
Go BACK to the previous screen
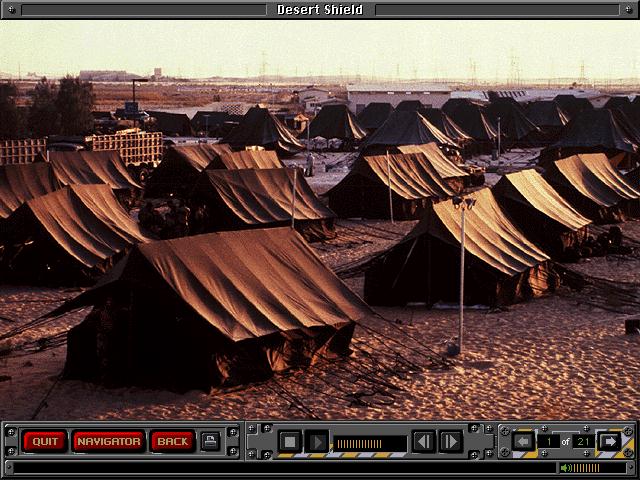172,441
